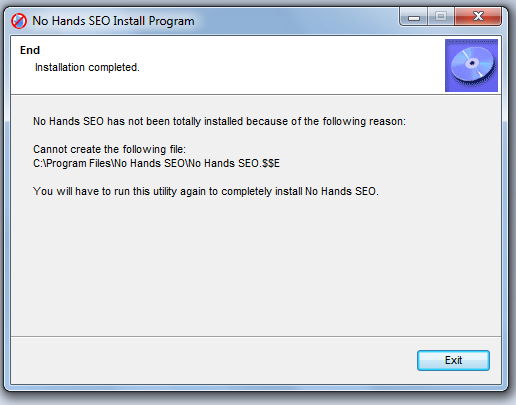The image size is (516, 405).
Task: Close the installer with the red X
Action: (x=478, y=17)
